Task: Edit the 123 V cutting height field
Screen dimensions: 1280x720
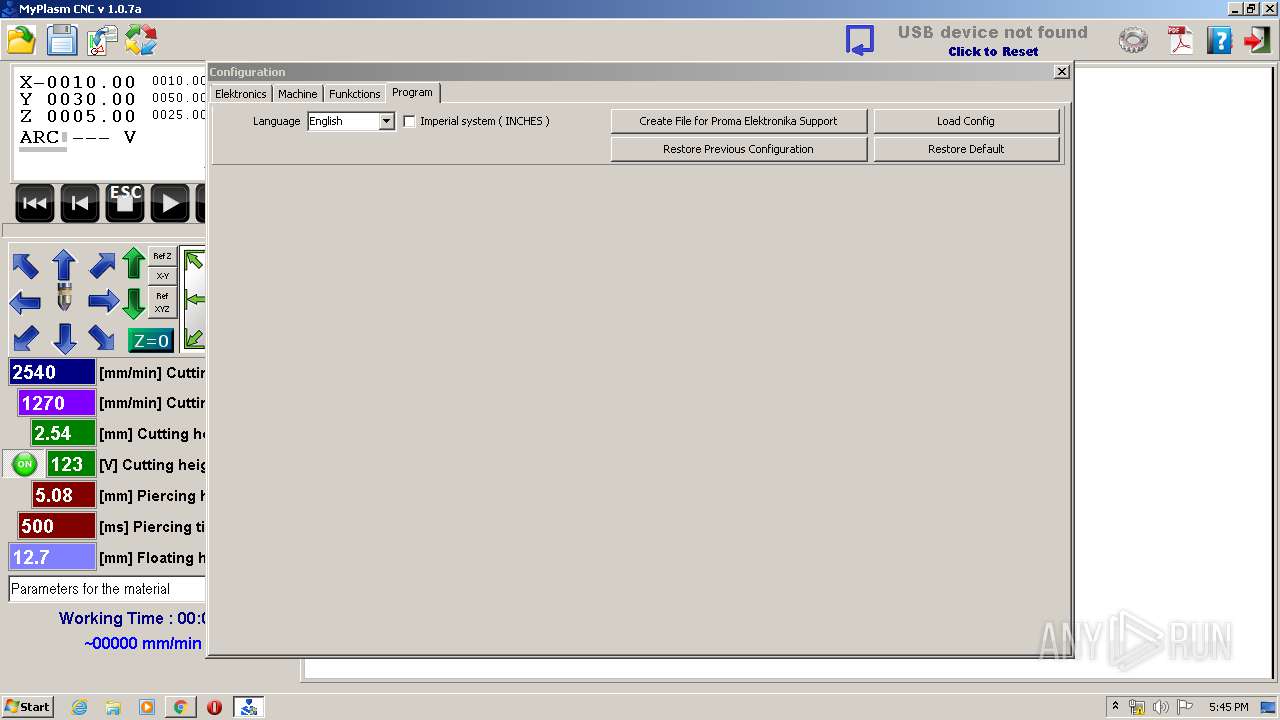Action: [71, 464]
